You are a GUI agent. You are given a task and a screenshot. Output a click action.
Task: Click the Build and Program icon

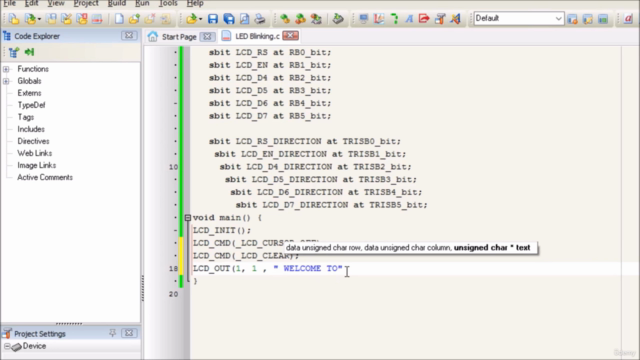point(316,19)
